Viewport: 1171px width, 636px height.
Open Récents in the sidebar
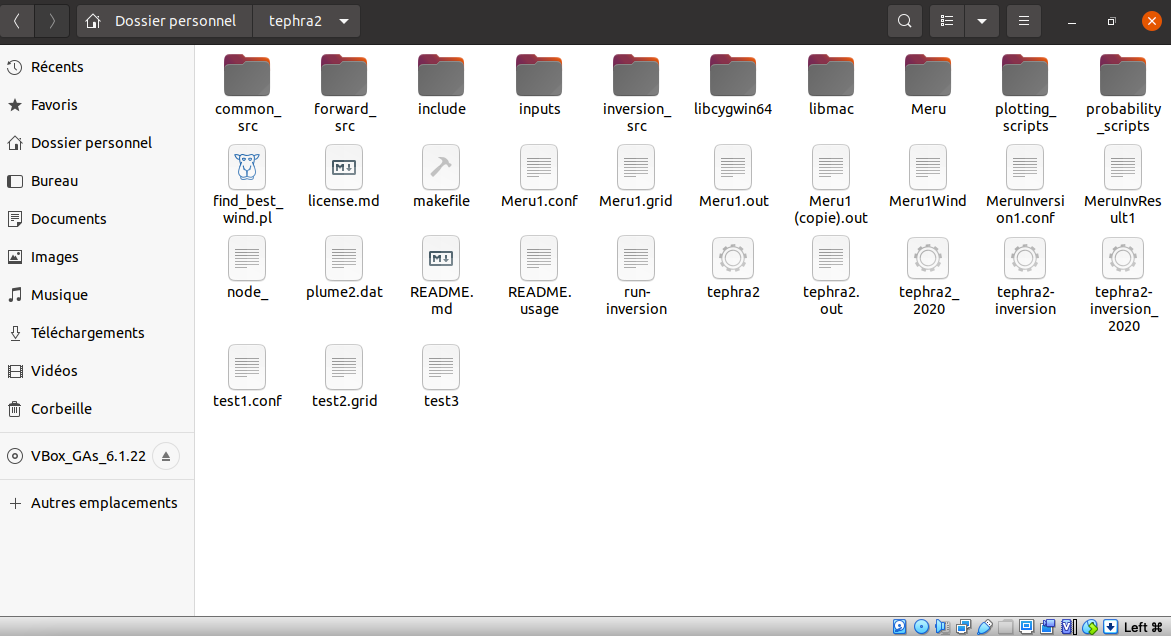57,67
